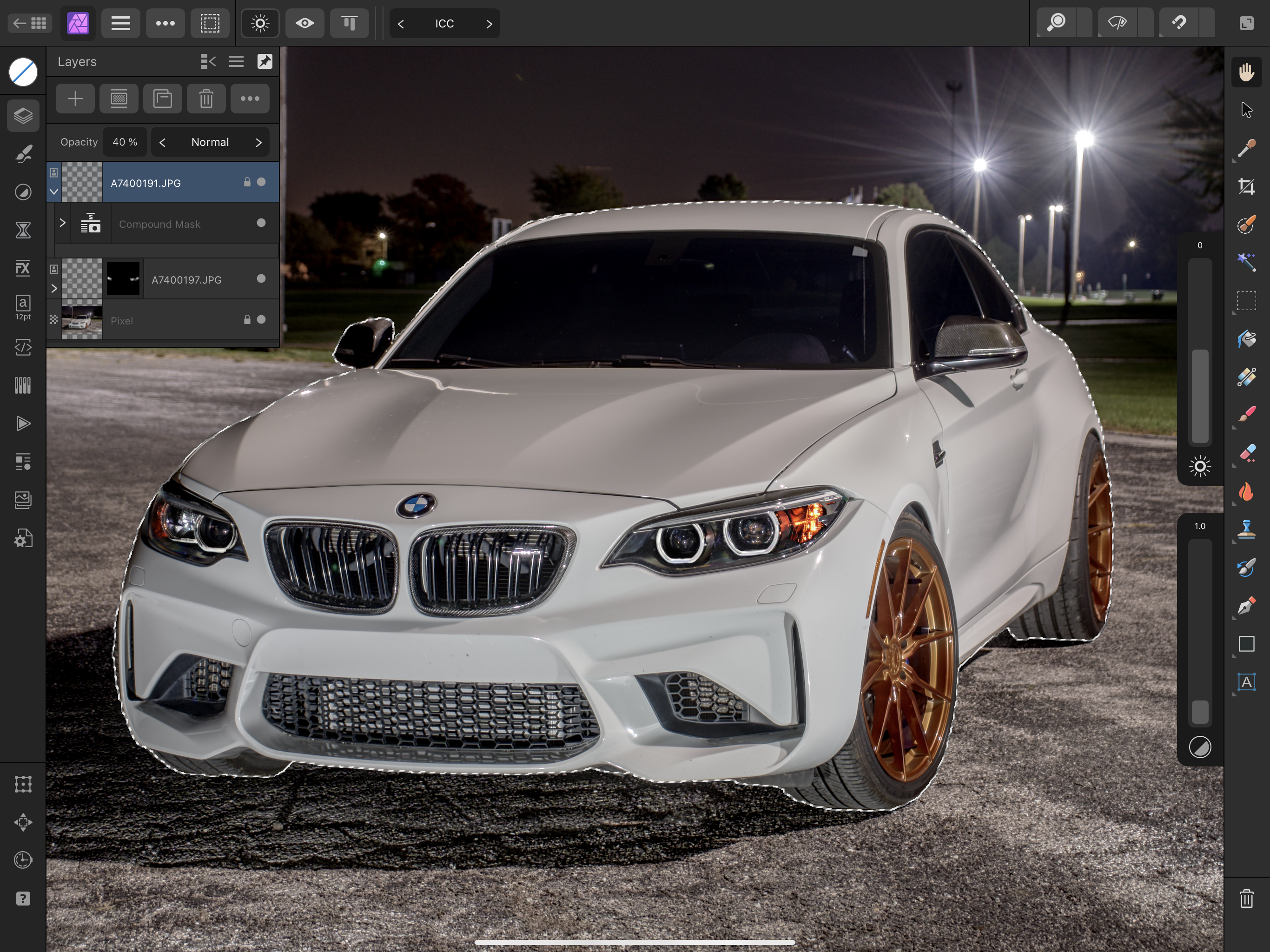Select the Artistic Text tool
The image size is (1270, 952).
point(1246,682)
